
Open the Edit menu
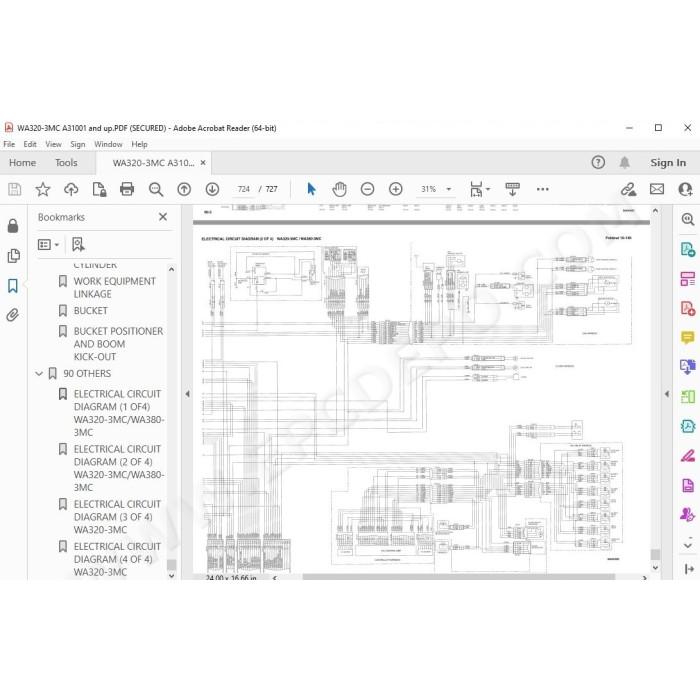30,144
